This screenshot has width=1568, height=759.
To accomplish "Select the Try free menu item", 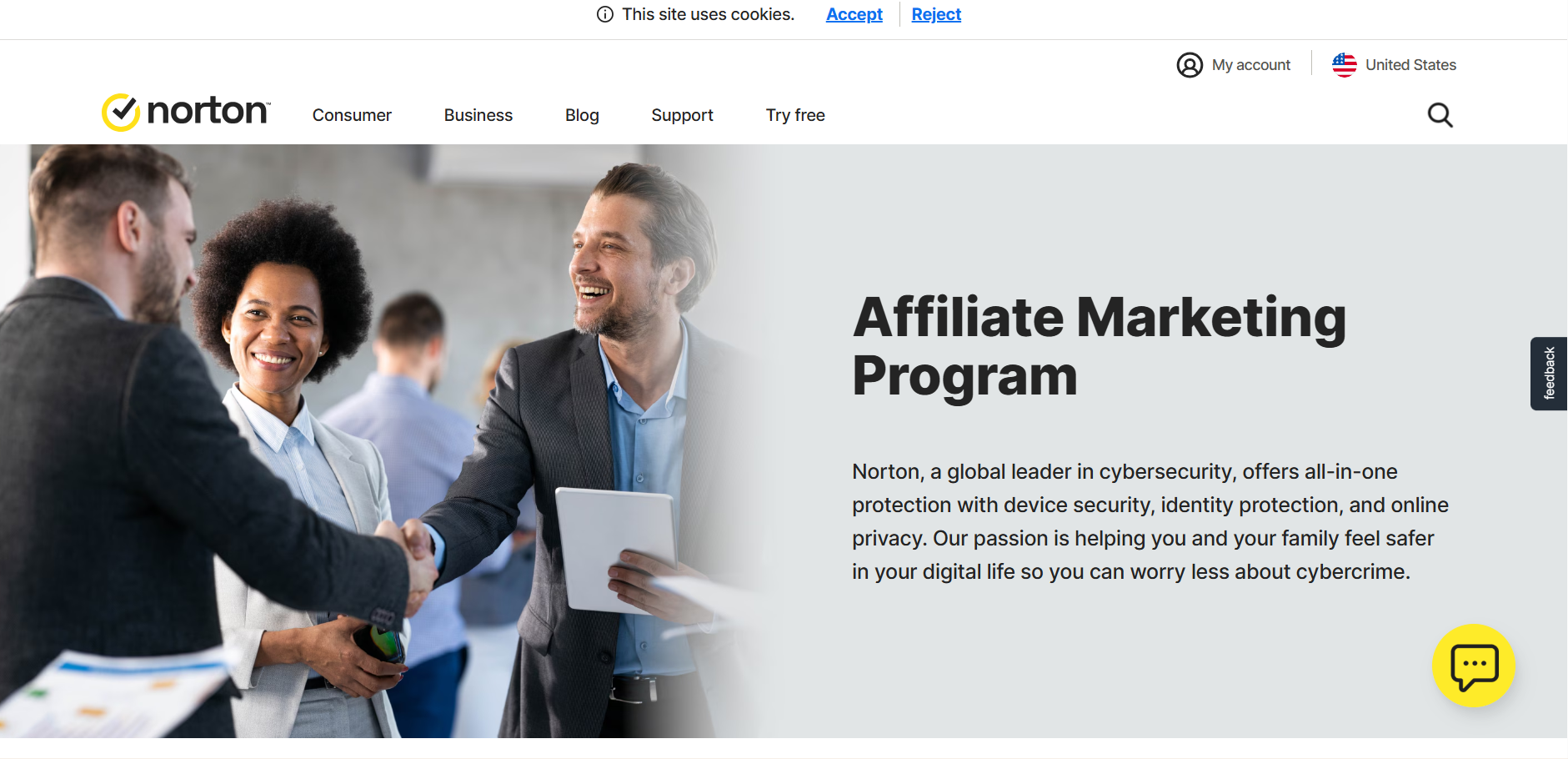I will (x=795, y=115).
